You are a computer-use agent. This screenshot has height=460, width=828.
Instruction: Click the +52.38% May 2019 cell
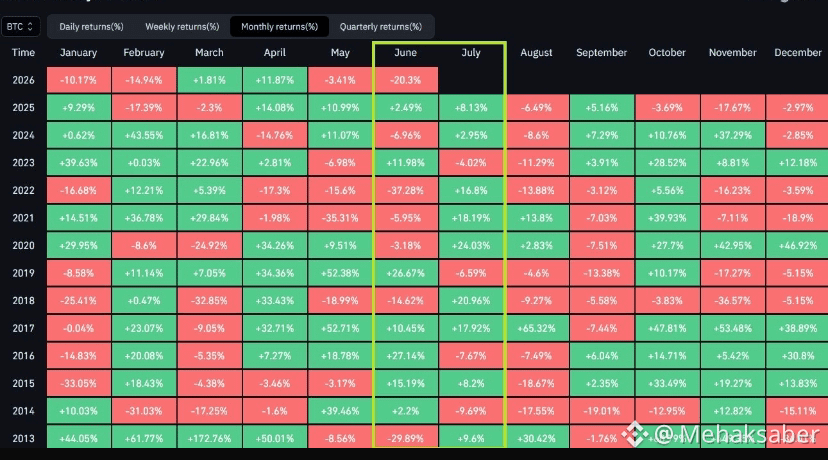[x=340, y=273]
